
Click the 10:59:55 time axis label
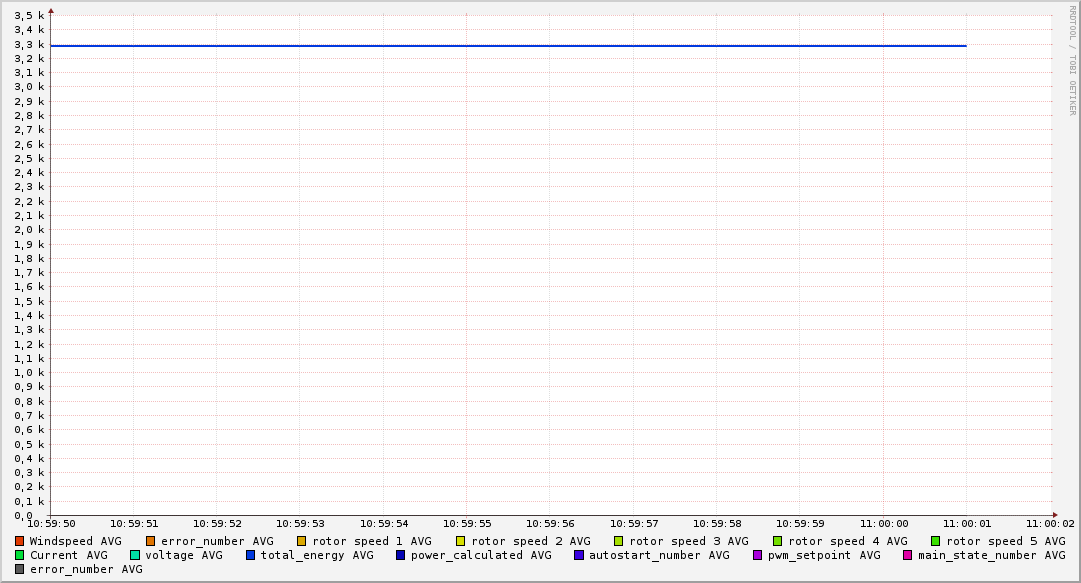point(467,523)
